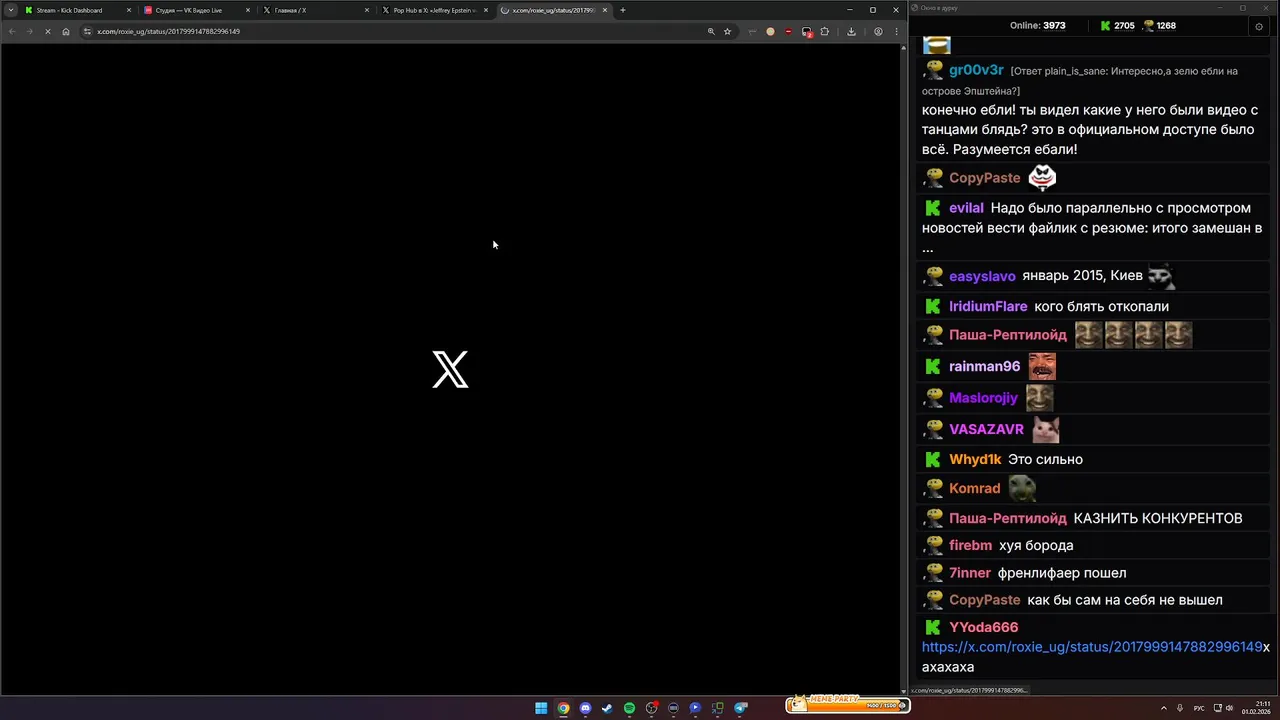Open Chrome extensions puzzle icon

(x=825, y=31)
